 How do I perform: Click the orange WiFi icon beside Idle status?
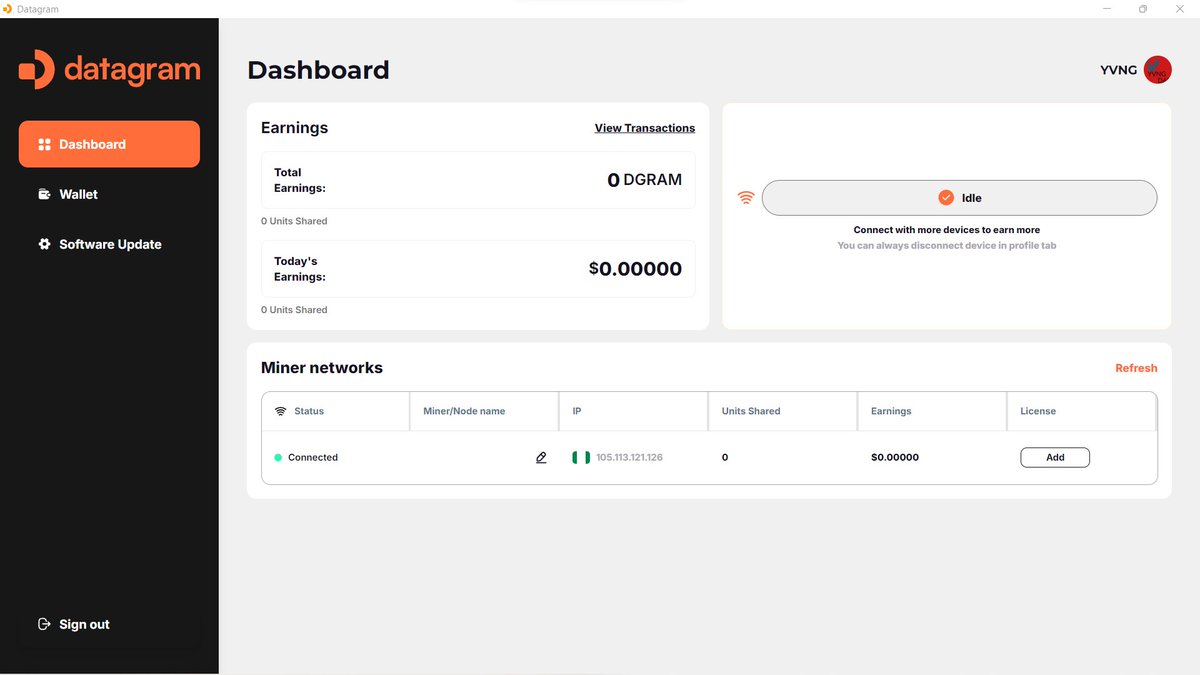coord(744,197)
